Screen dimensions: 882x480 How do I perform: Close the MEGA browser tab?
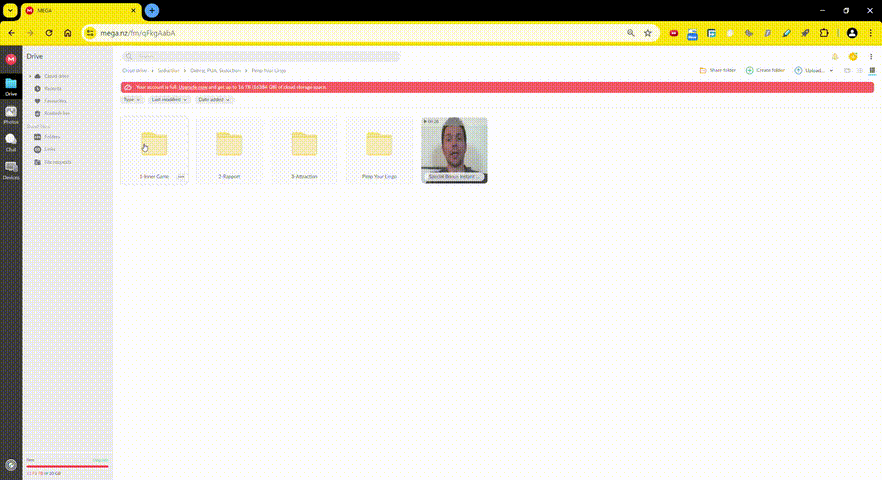pyautogui.click(x=133, y=11)
